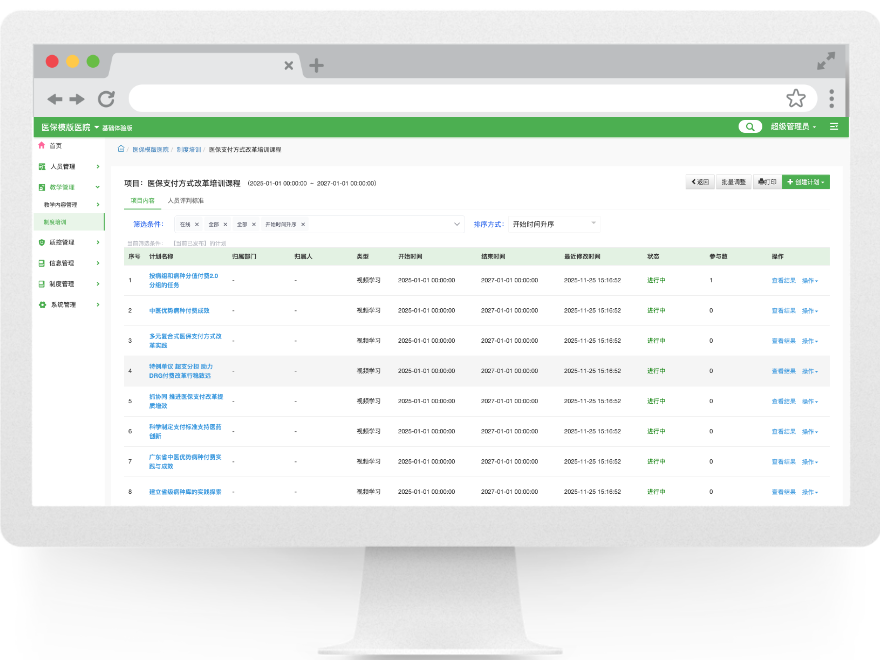Click the fullscreen expand arrows icon
Screen dimensions: 880x660
(x=826, y=61)
